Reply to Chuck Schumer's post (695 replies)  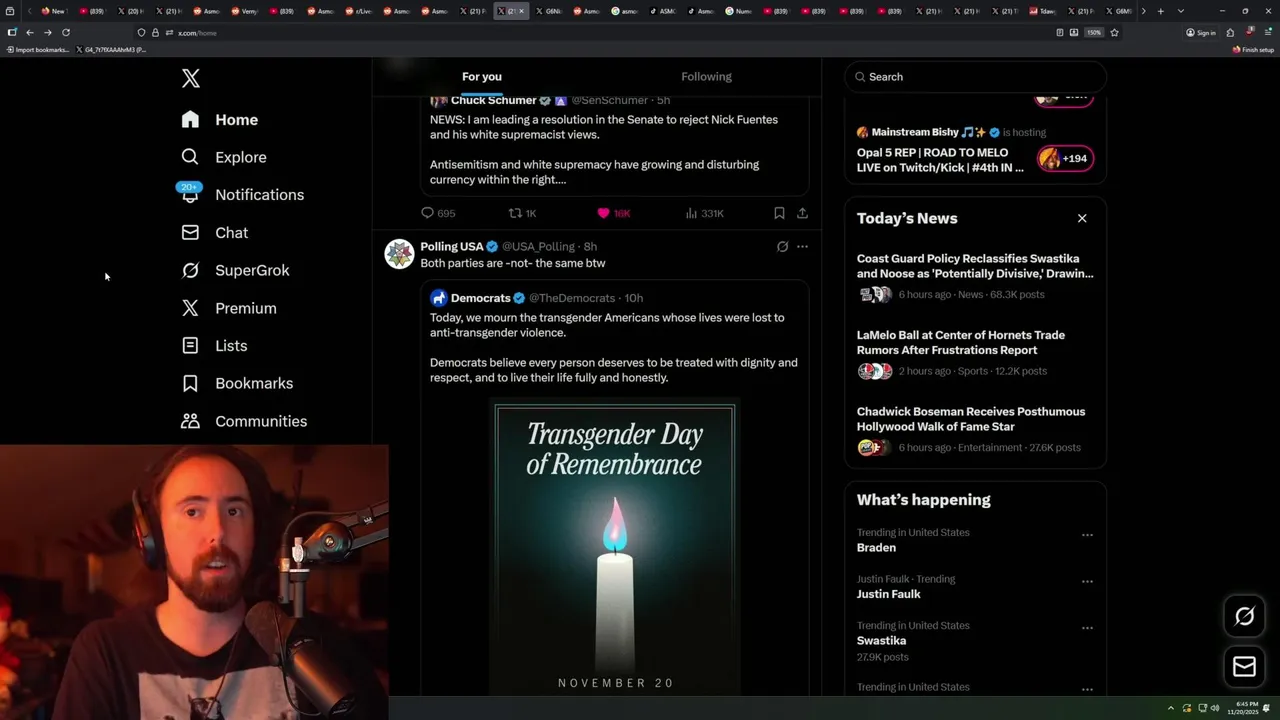(438, 213)
